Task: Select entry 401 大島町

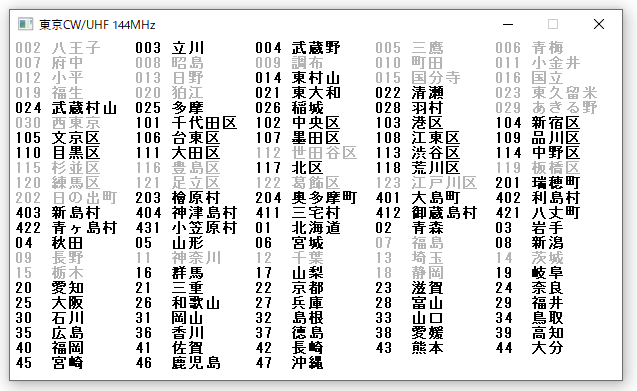Action: pos(418,198)
